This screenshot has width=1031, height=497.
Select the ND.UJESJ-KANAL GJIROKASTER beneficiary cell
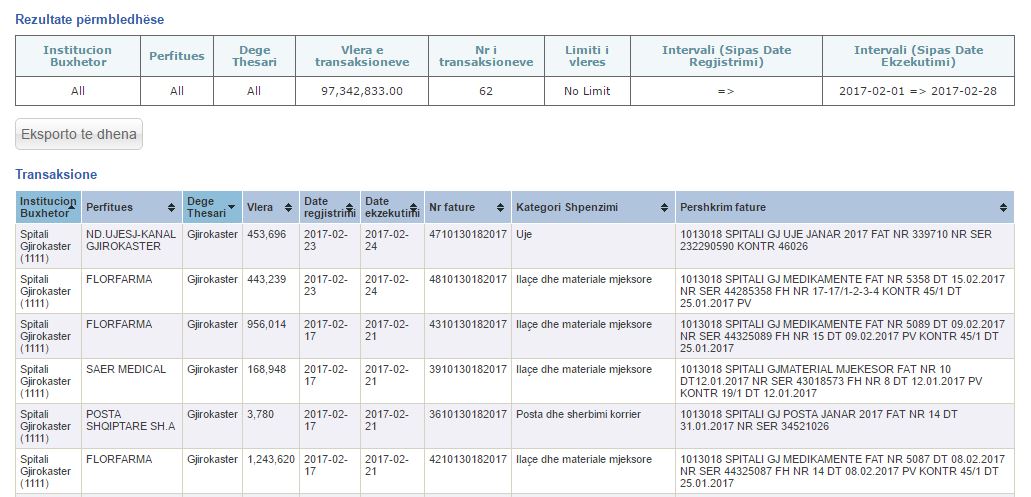(130, 239)
